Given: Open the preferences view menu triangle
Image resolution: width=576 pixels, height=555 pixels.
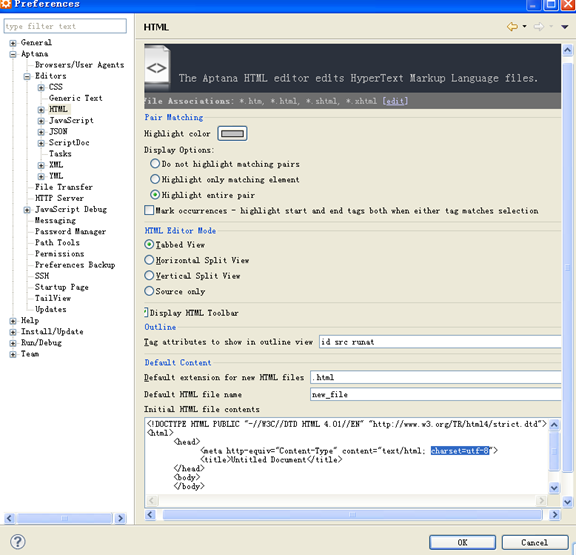Looking at the screenshot, I should pos(565,26).
